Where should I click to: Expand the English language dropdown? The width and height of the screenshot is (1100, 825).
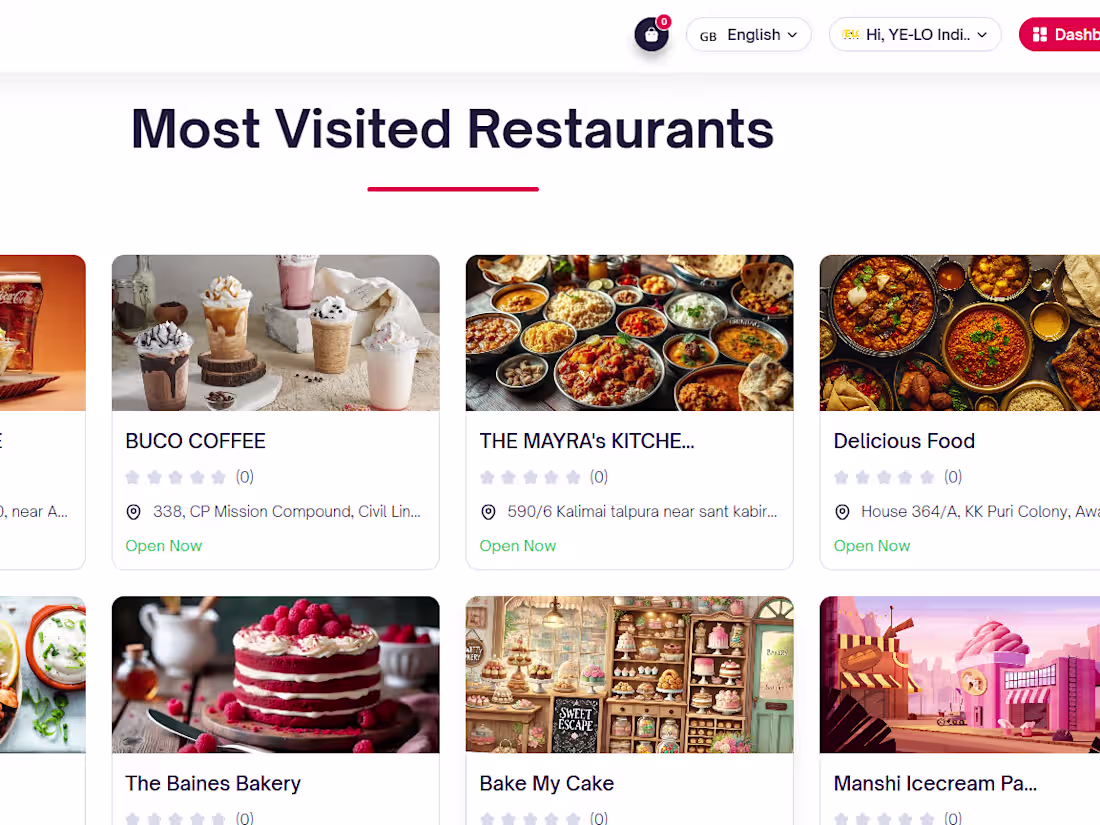tap(749, 34)
